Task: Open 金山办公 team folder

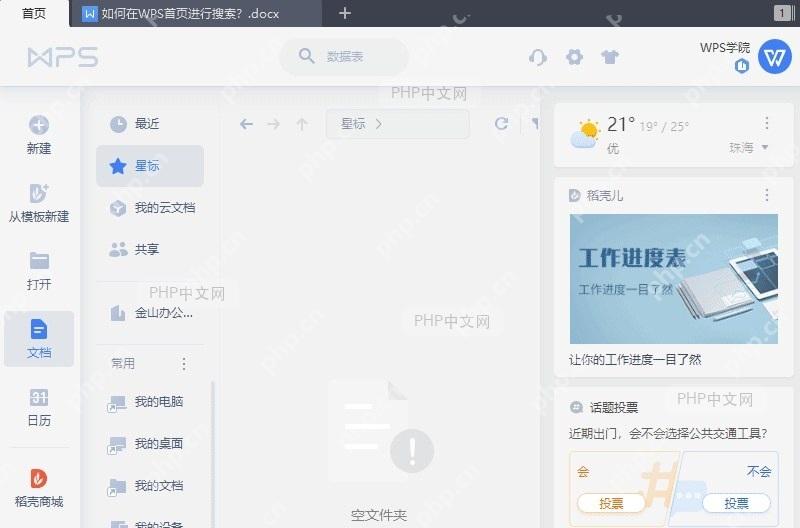Action: click(x=150, y=313)
